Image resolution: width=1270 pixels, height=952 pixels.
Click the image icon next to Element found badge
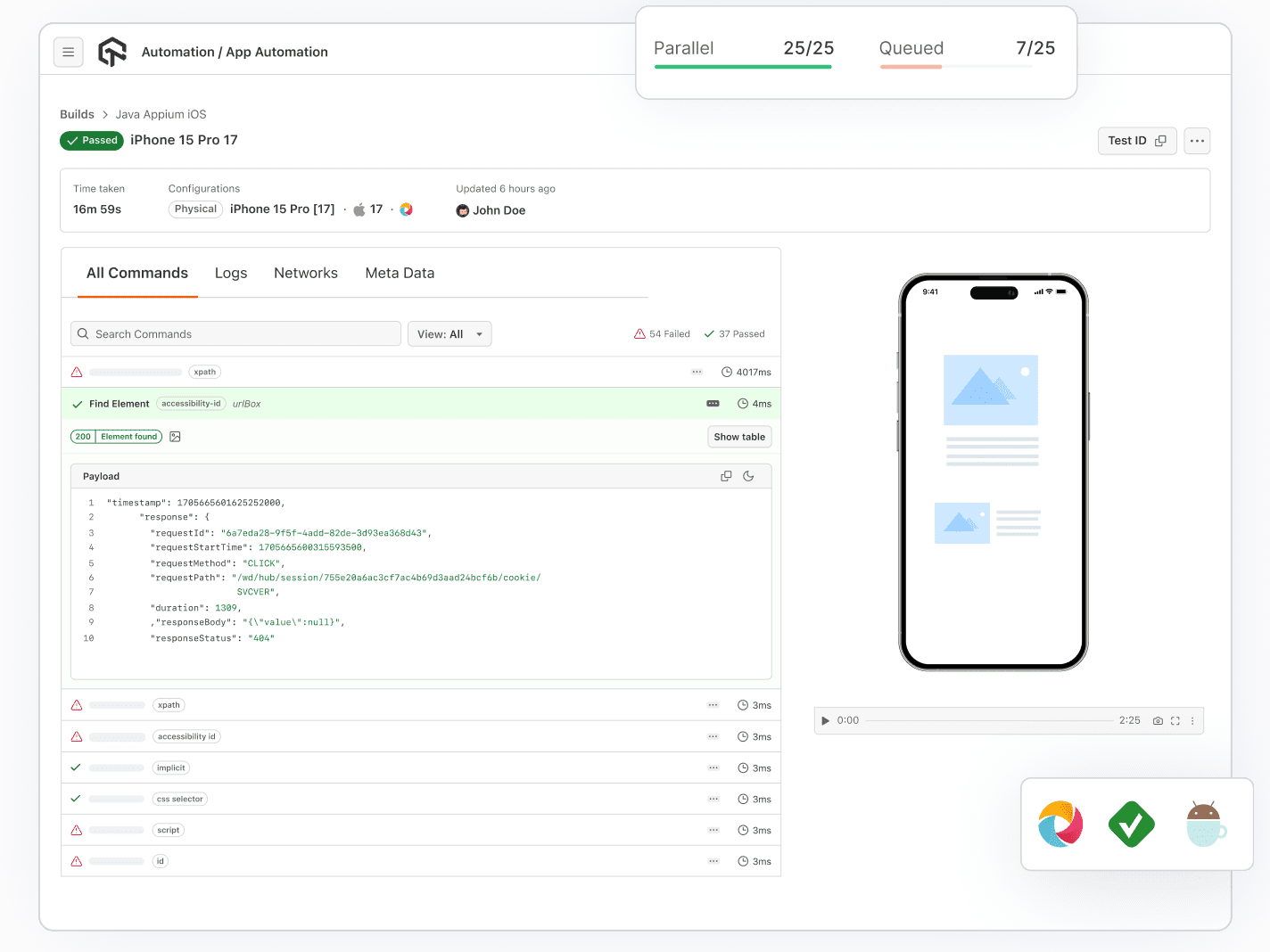(x=175, y=436)
